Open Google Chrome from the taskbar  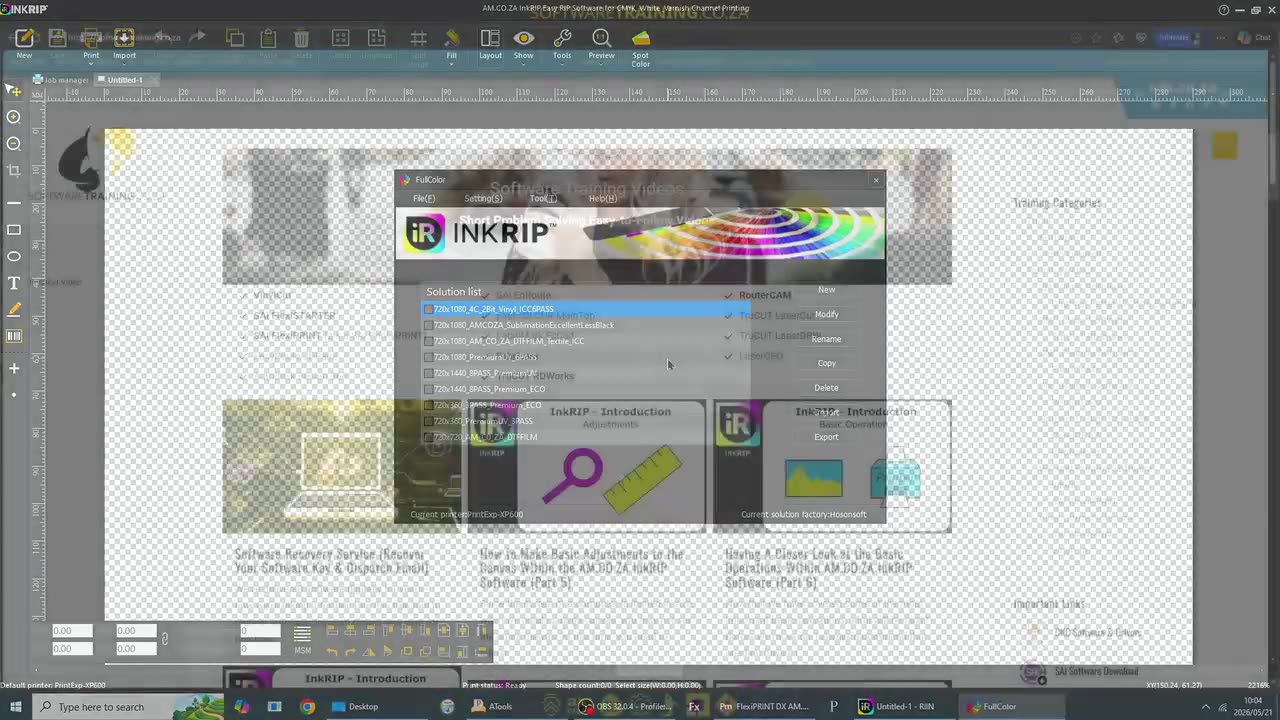pos(307,706)
